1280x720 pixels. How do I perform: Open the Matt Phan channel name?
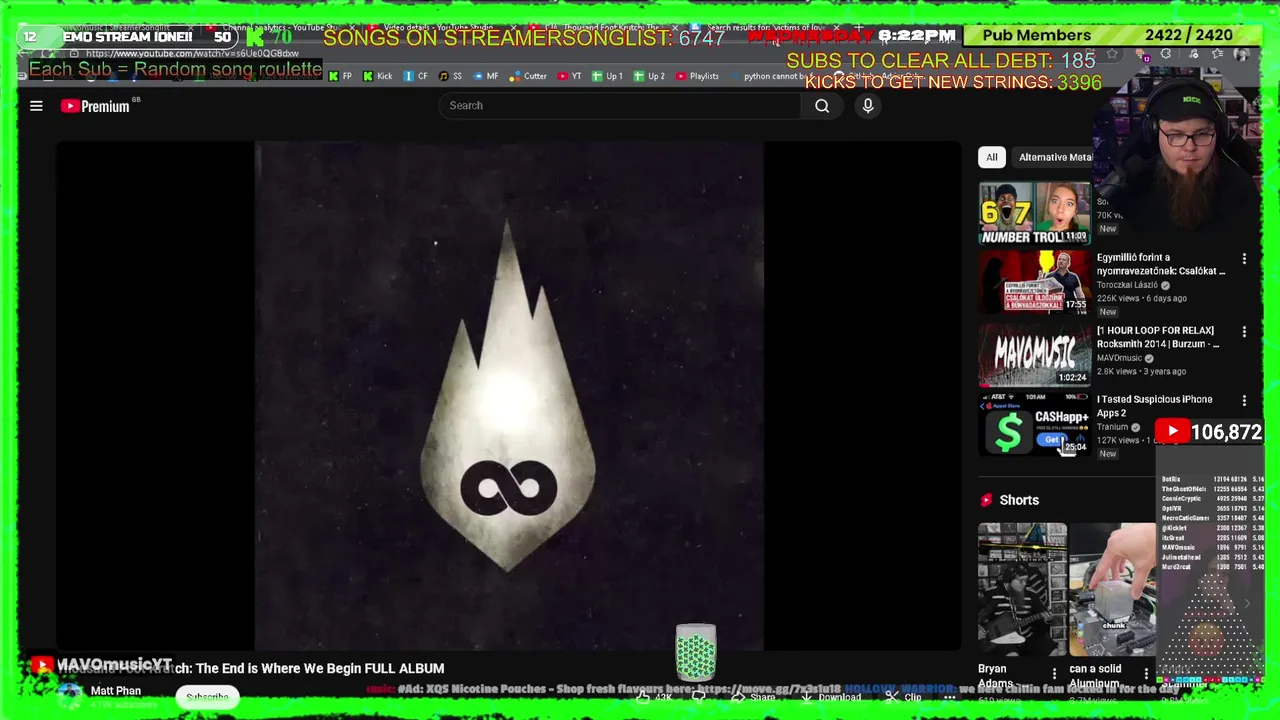tap(116, 690)
